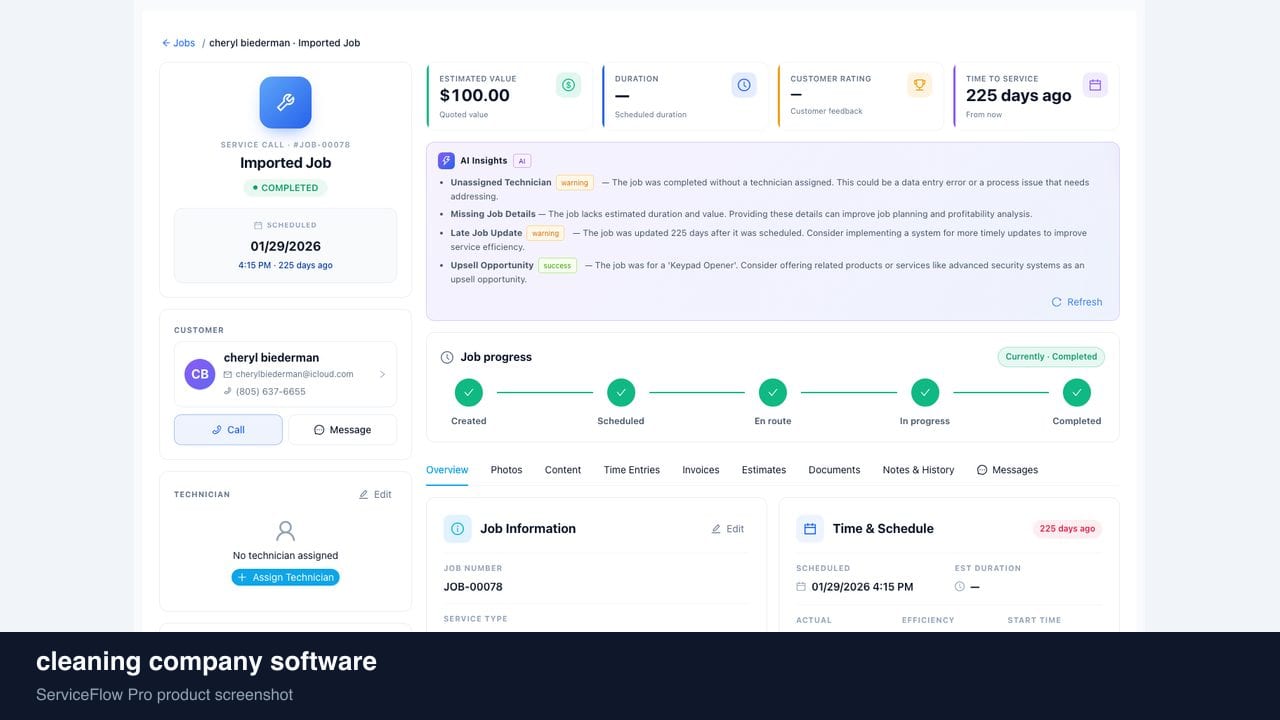Click the In progress step checkmark circle
1280x720 pixels.
pyautogui.click(x=925, y=393)
